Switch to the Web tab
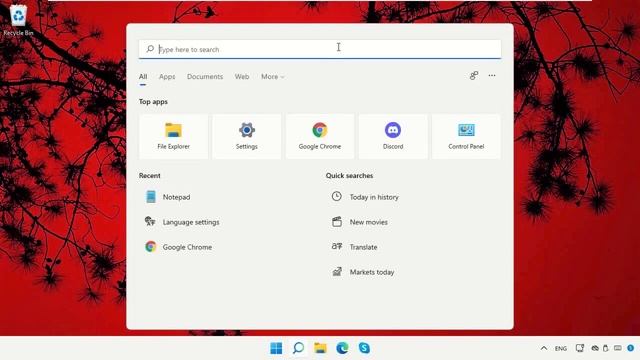Screen dimensions: 640x360 pyautogui.click(x=242, y=77)
